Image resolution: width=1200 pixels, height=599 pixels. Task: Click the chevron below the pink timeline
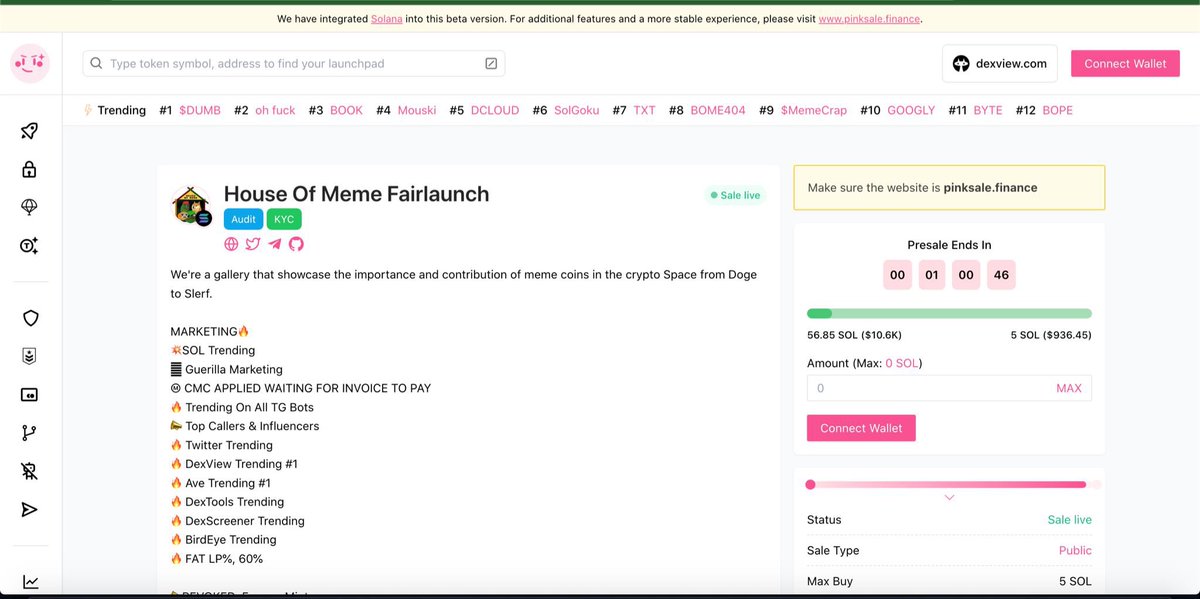point(950,497)
